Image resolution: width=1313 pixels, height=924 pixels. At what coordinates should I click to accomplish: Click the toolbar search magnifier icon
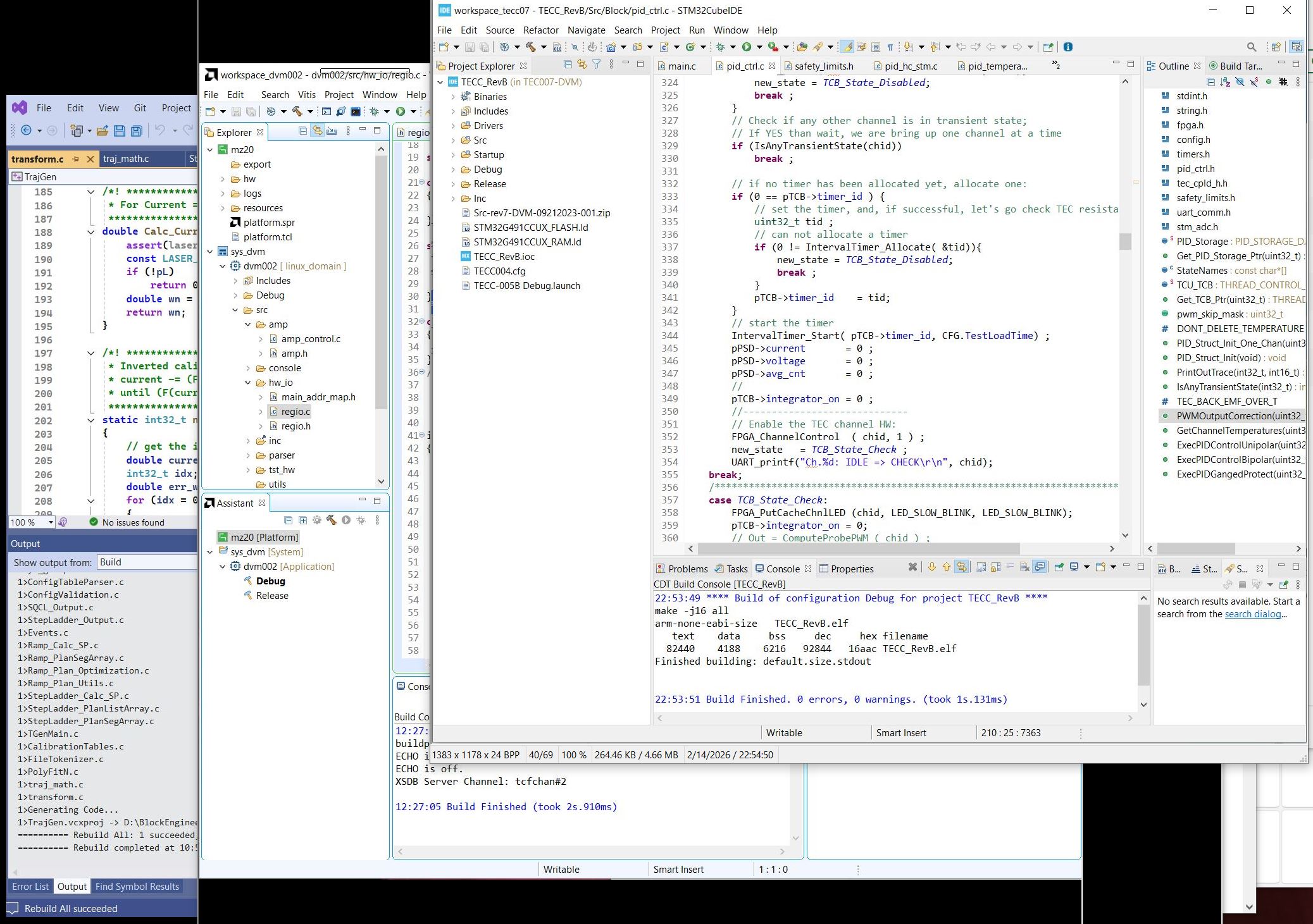[1251, 47]
